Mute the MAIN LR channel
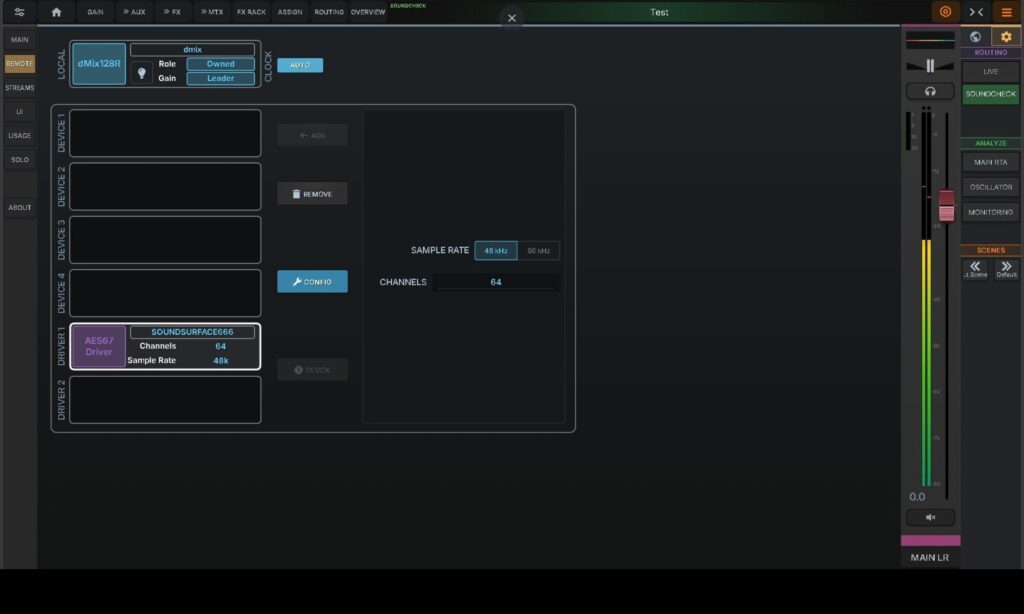Viewport: 1024px width, 614px height. coord(930,517)
